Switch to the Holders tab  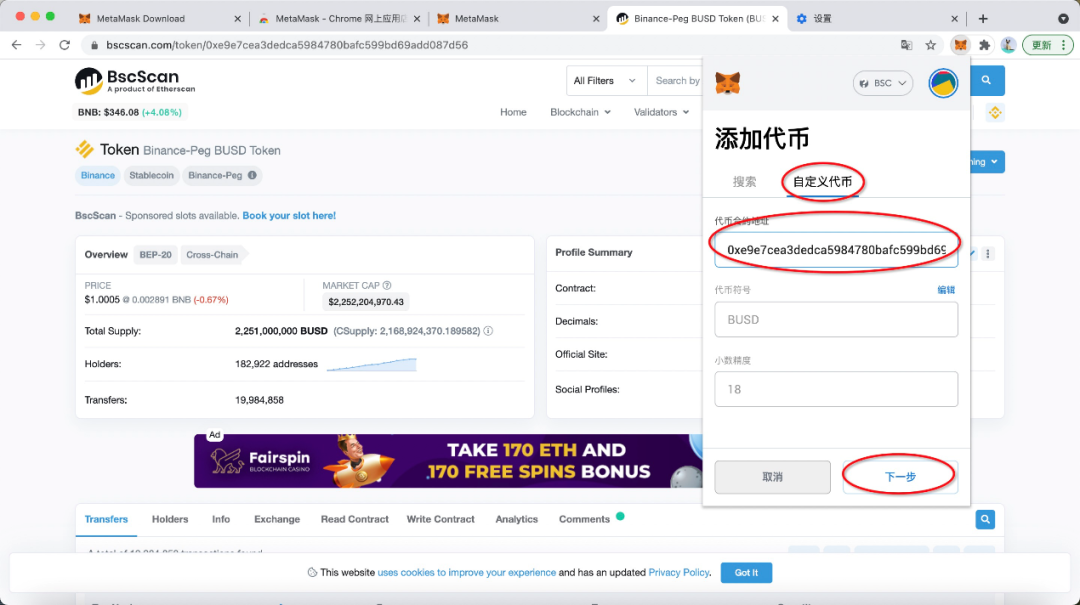(169, 519)
